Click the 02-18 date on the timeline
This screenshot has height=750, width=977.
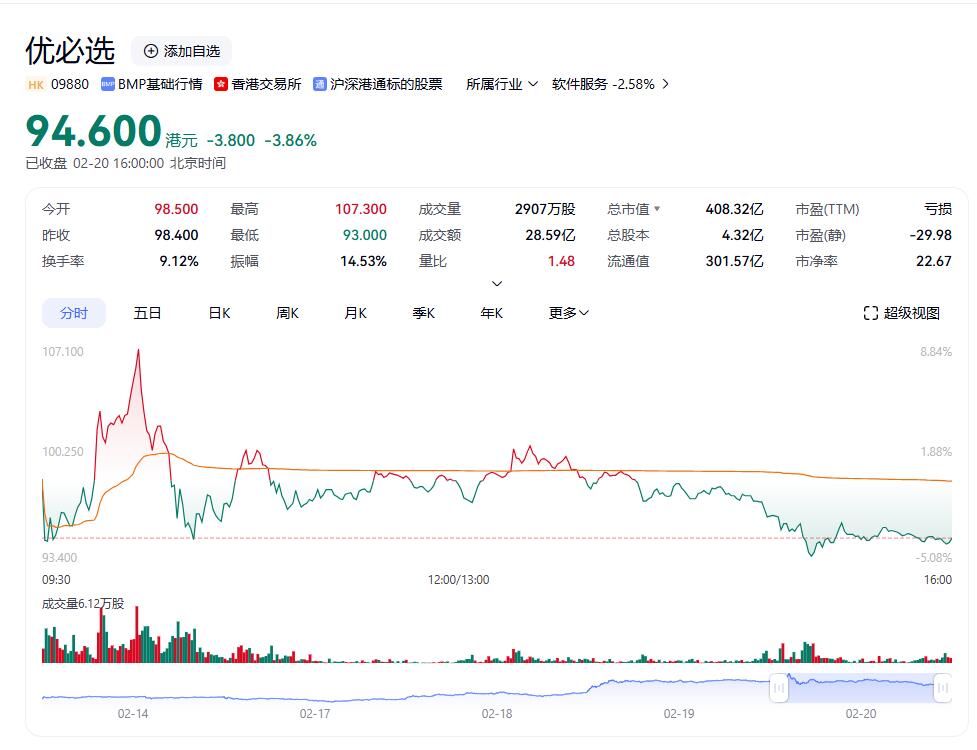click(x=497, y=714)
